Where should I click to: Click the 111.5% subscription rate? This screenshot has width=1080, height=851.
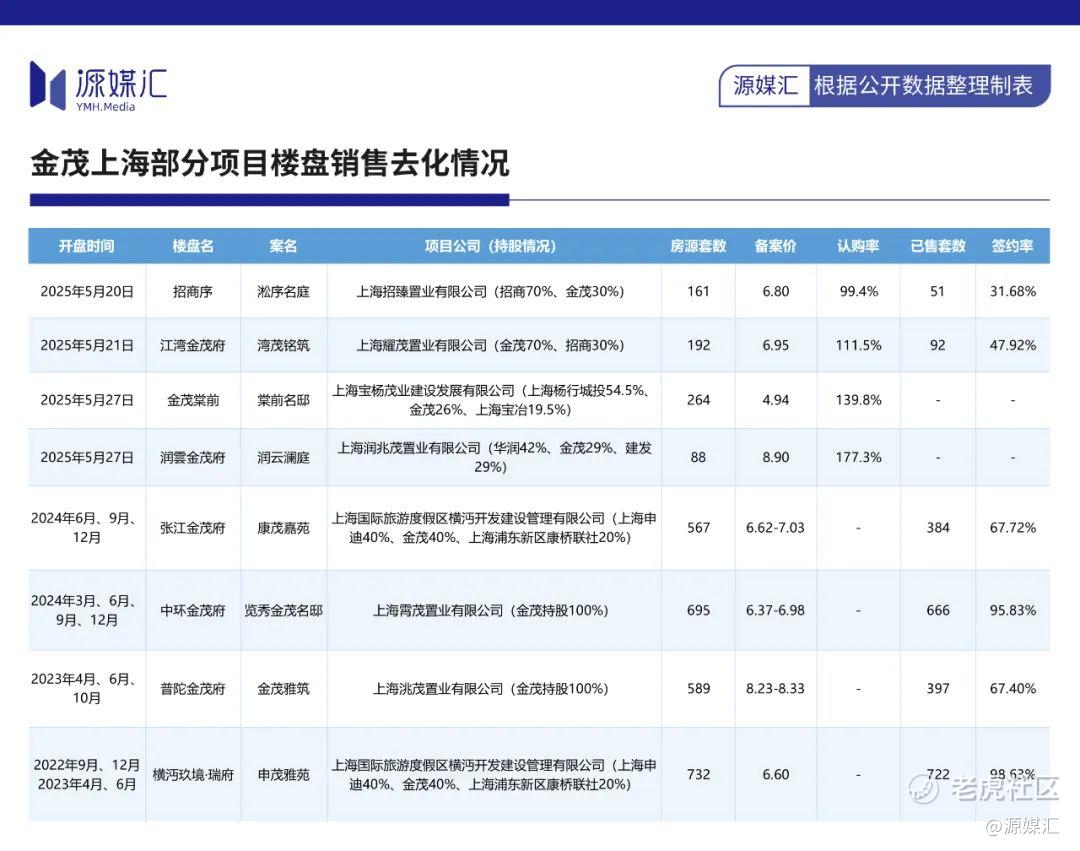858,345
